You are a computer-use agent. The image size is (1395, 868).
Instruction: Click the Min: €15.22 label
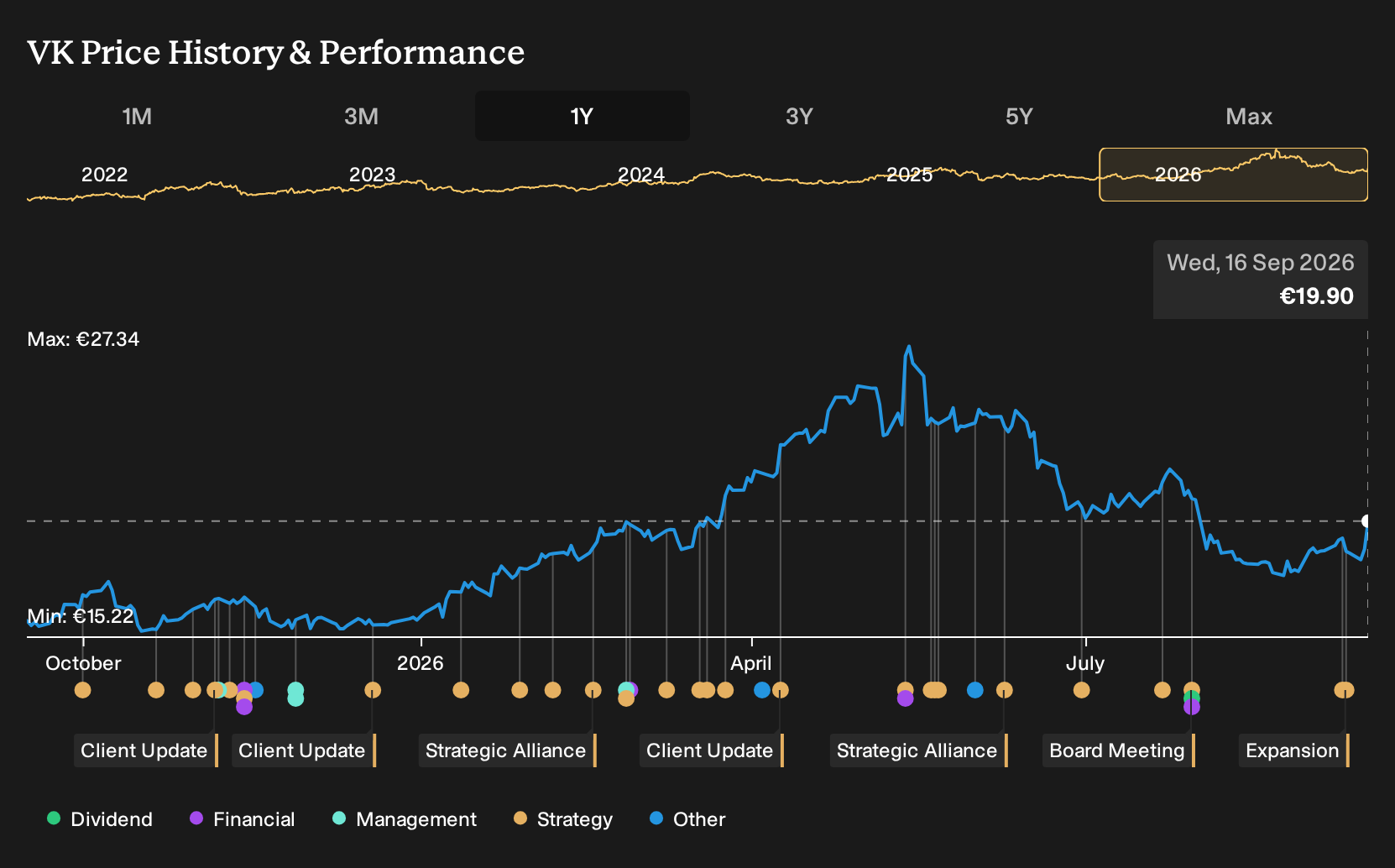81,616
